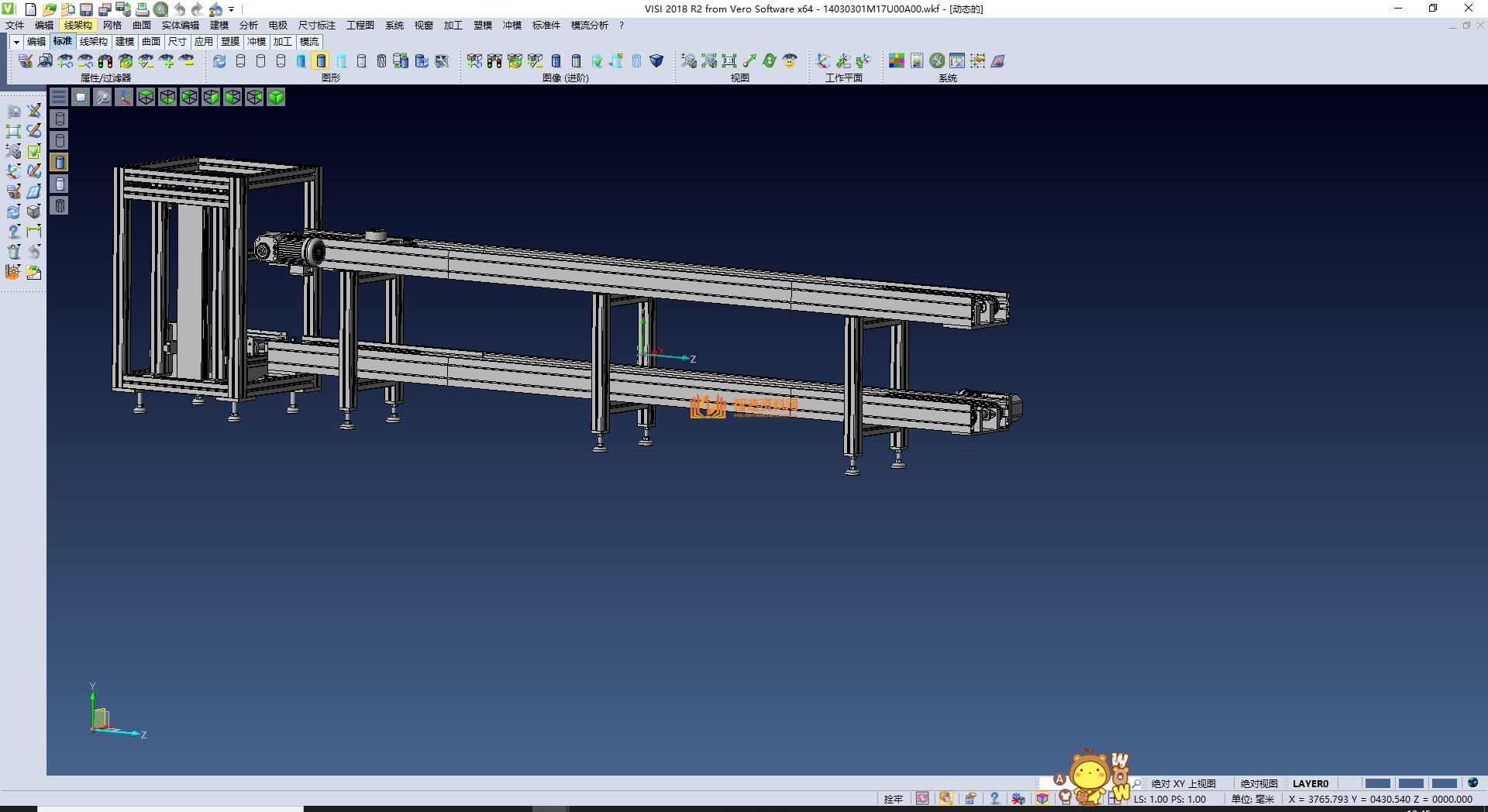Click the dark blue shaded box render icon

point(656,61)
